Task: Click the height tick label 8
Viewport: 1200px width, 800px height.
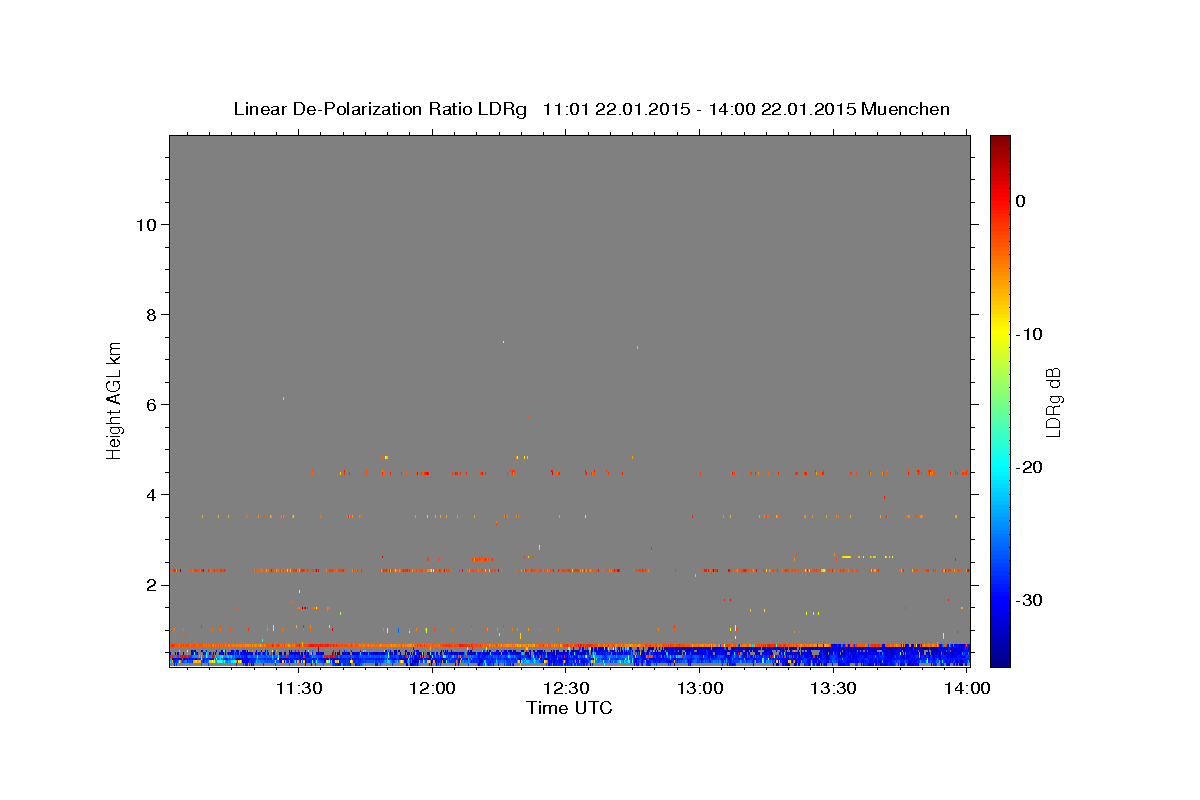Action: (x=149, y=314)
